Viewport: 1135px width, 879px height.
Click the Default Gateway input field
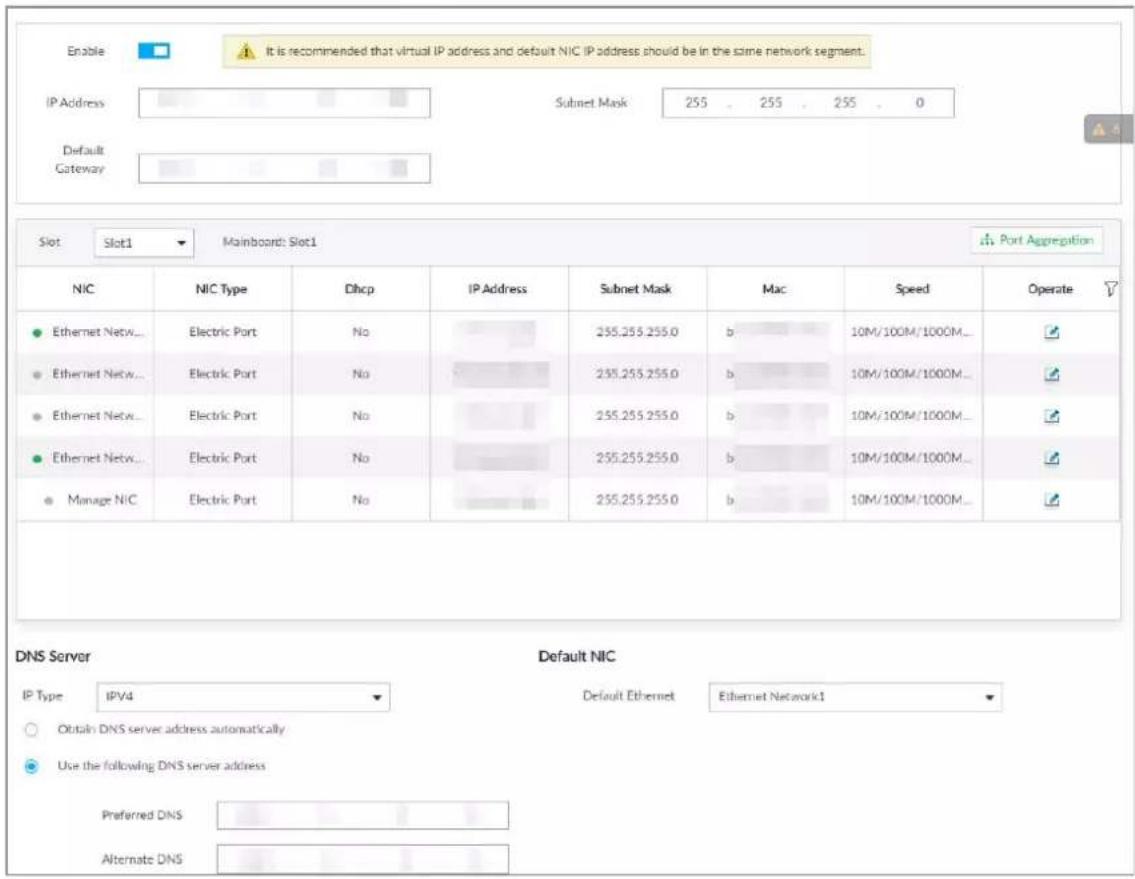coord(284,168)
